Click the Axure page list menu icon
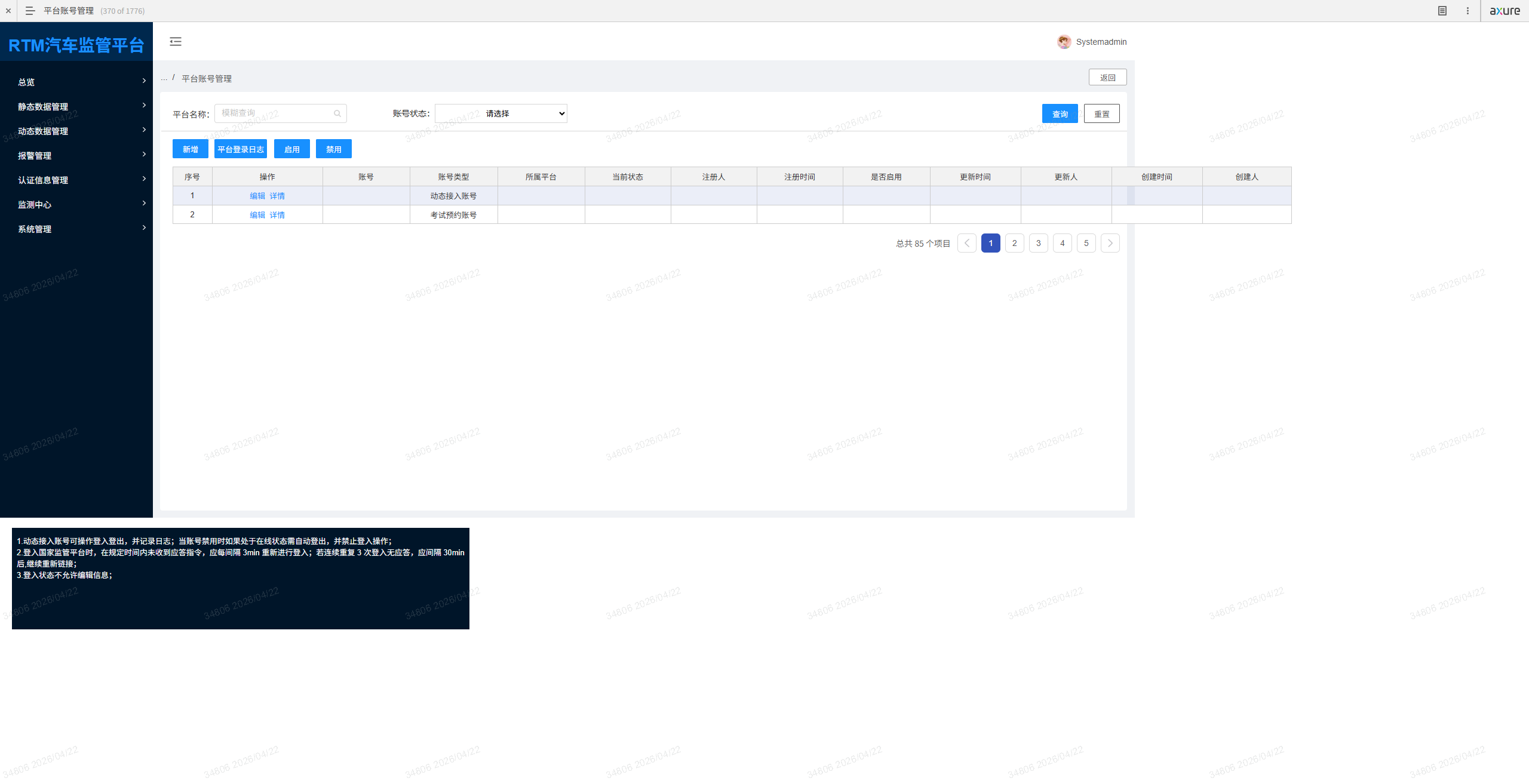Screen dimensions: 1529x784 click(30, 11)
